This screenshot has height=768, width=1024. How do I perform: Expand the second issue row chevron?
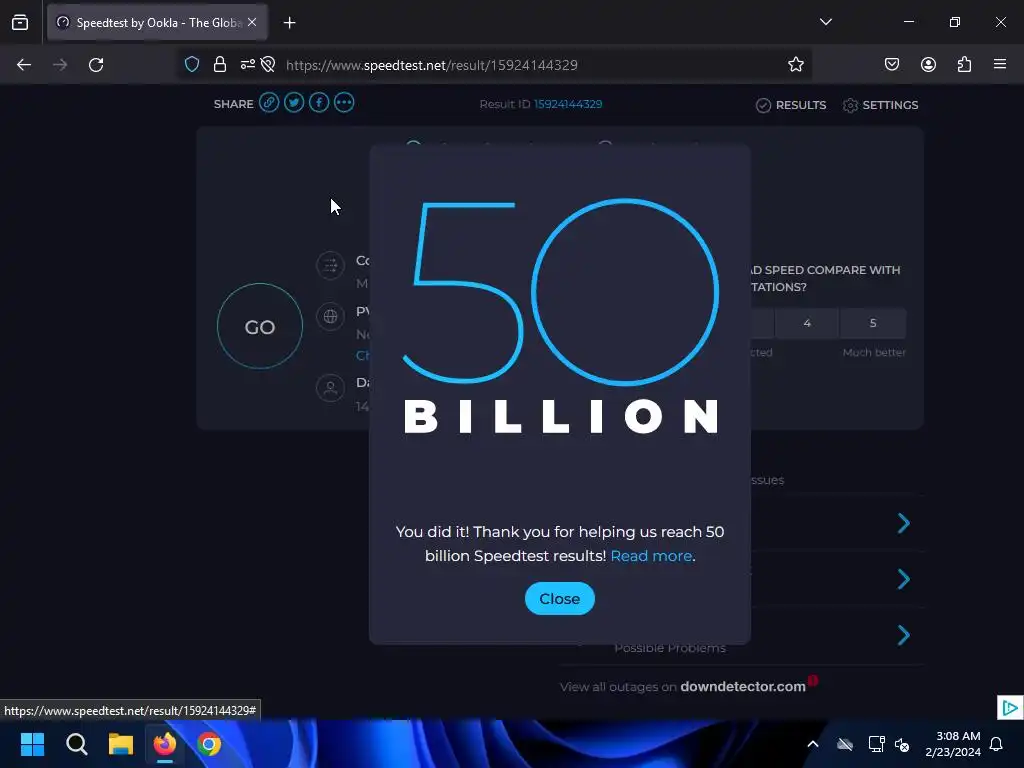[904, 579]
